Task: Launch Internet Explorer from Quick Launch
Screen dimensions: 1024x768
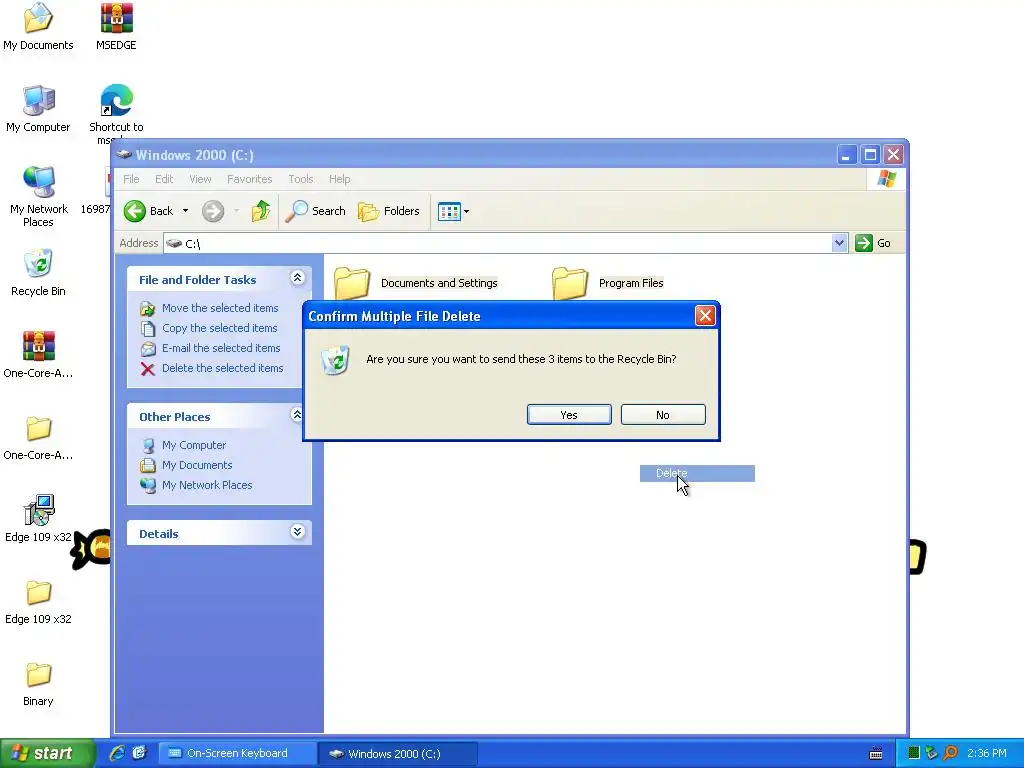Action: point(117,753)
